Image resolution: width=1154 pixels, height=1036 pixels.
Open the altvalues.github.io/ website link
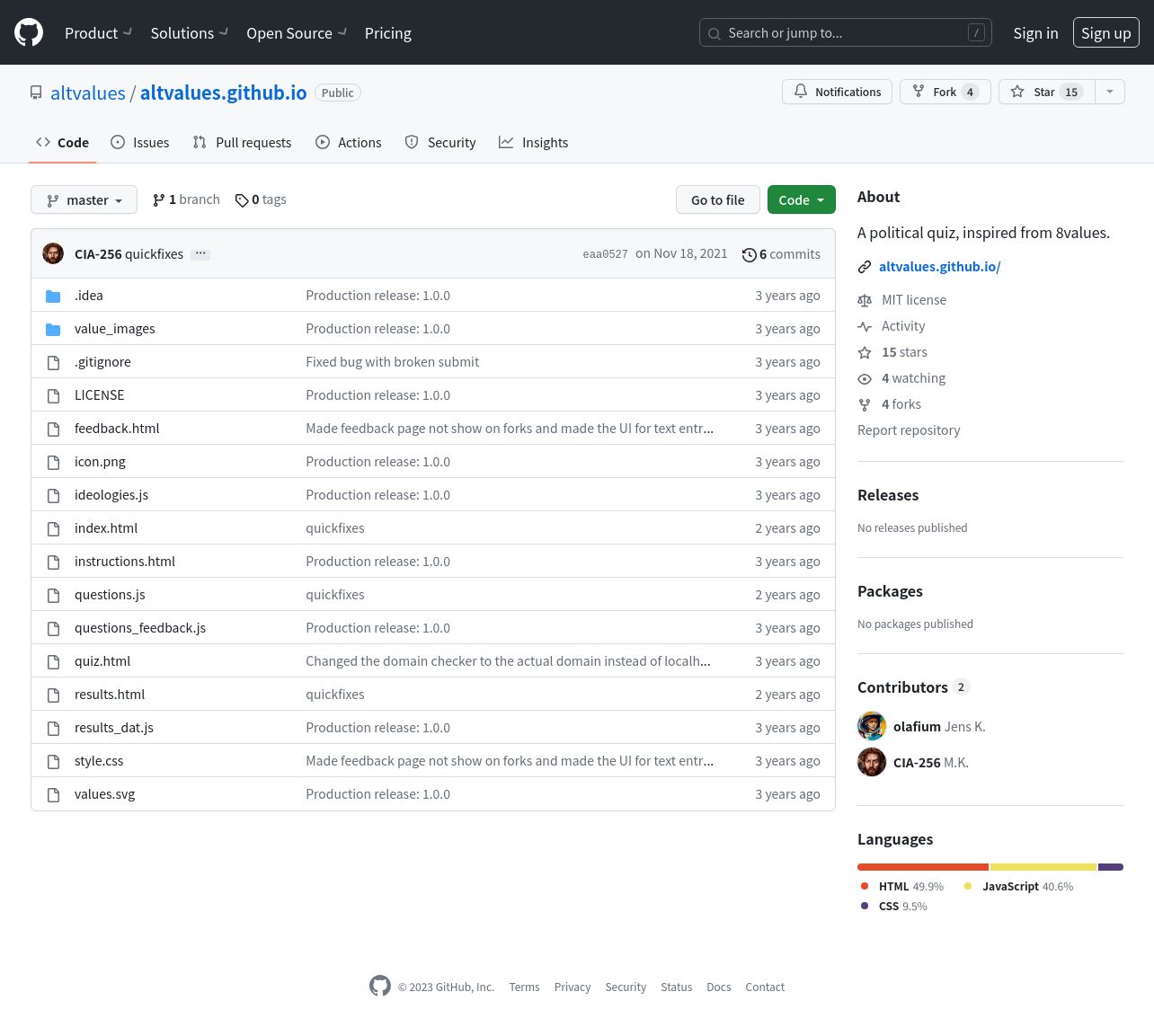pos(939,267)
